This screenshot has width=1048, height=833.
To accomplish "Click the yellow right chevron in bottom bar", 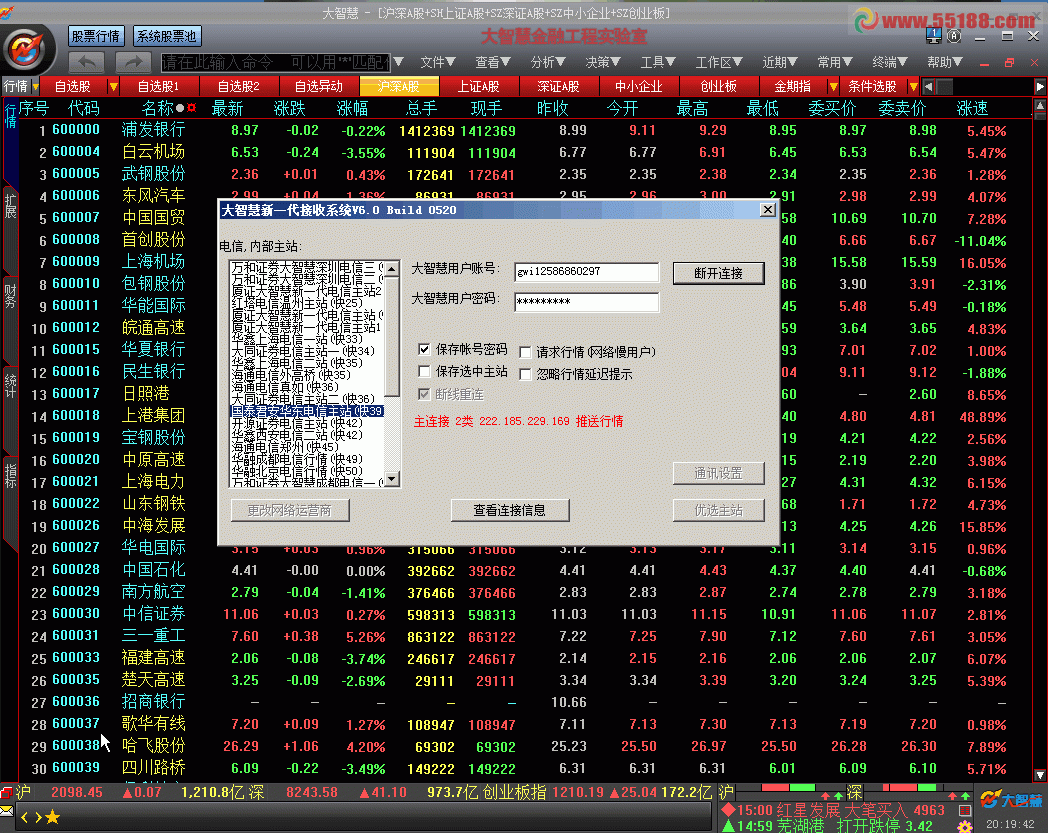I will [38, 817].
